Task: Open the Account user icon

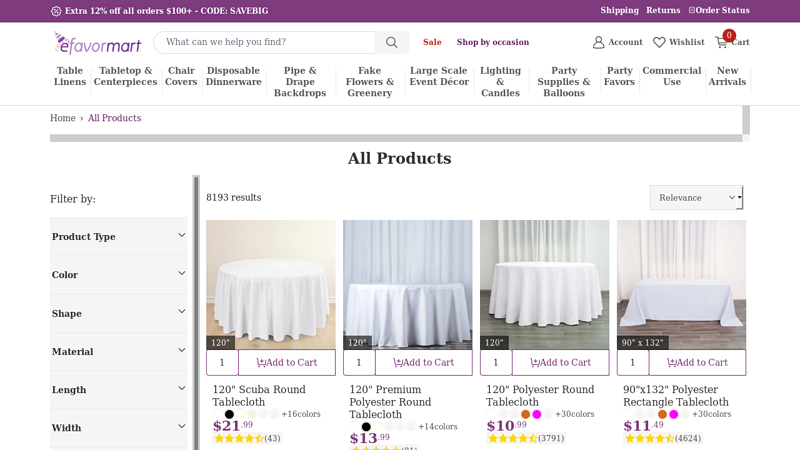Action: (598, 42)
